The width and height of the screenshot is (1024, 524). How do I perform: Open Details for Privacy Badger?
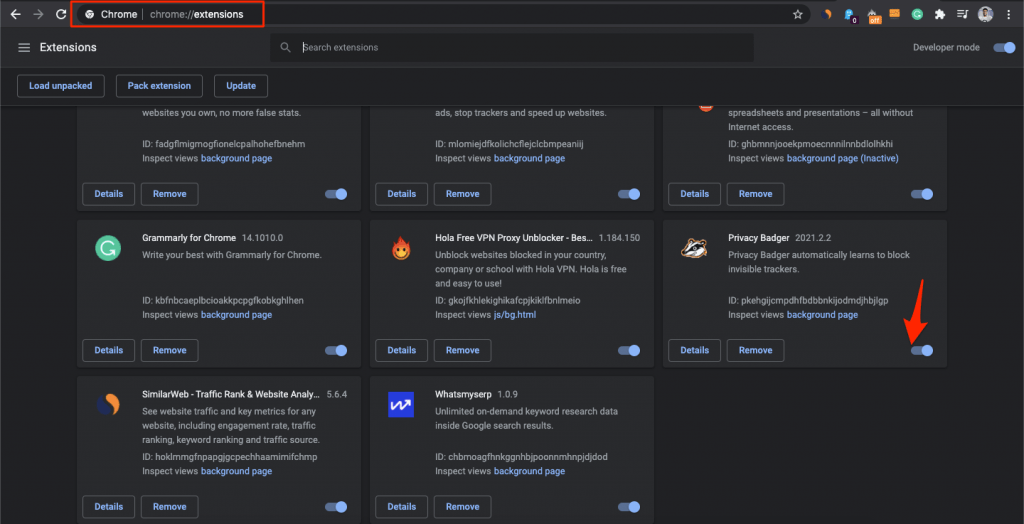tap(694, 350)
